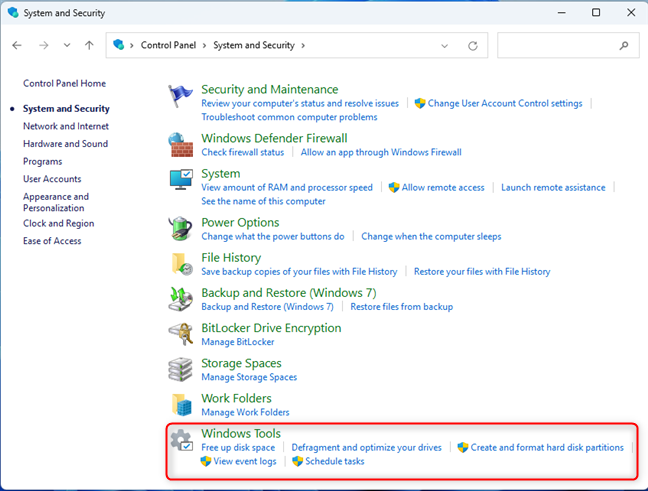Open the recent locations dropdown arrow
648x491 pixels.
[x=67, y=46]
